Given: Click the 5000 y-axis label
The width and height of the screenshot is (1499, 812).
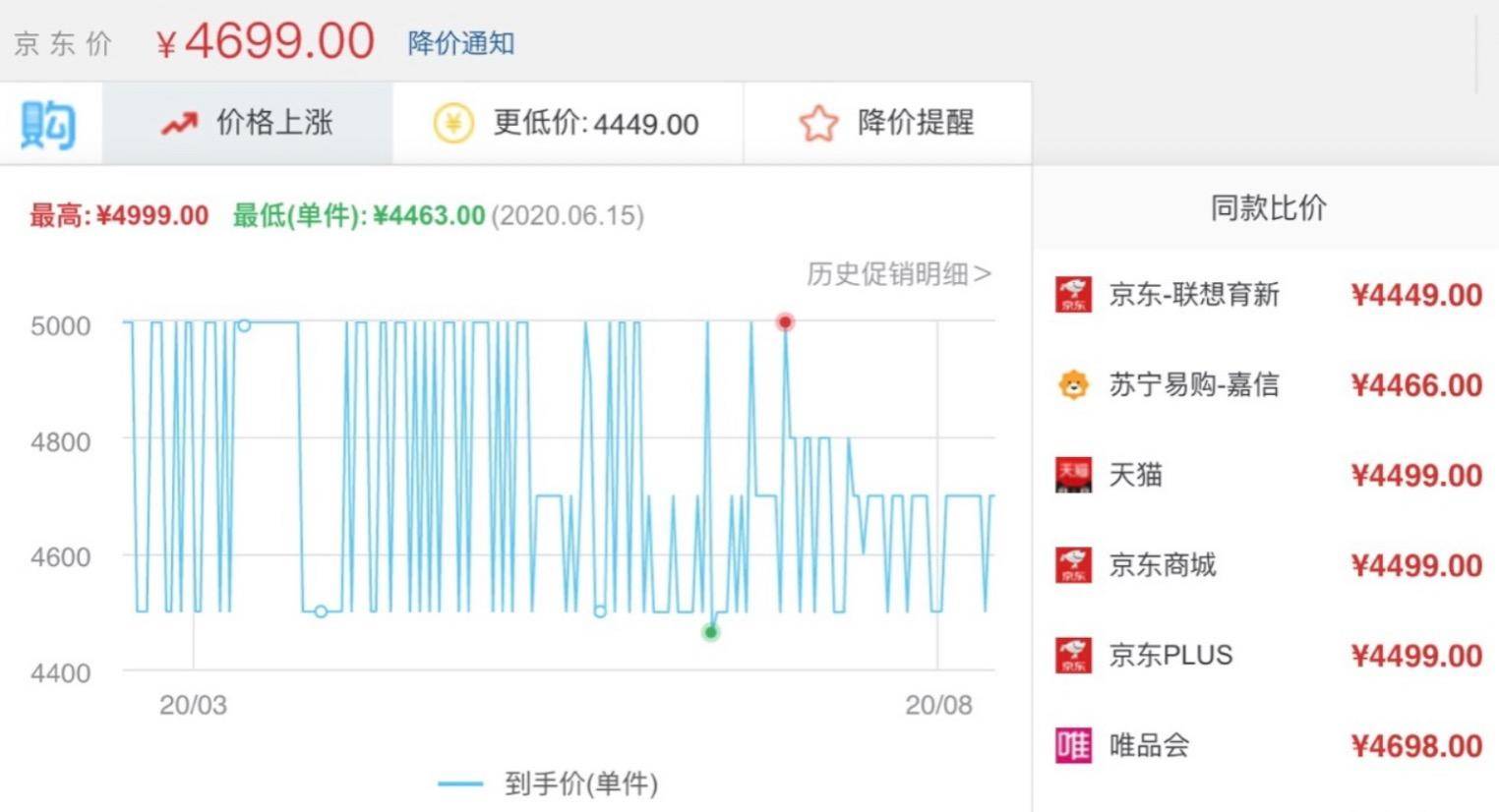Looking at the screenshot, I should [x=61, y=325].
